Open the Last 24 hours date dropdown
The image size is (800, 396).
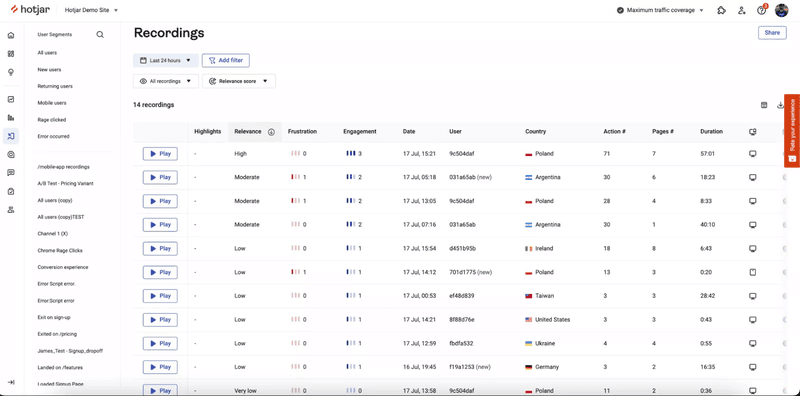tap(166, 60)
